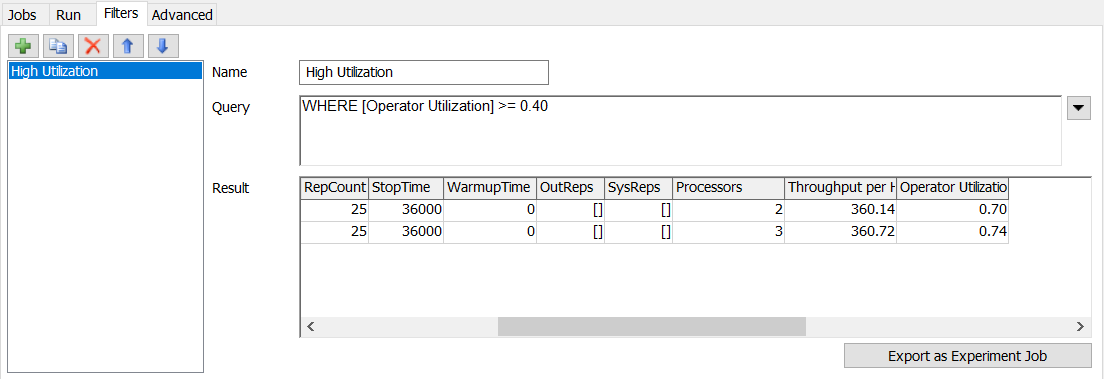Image resolution: width=1104 pixels, height=379 pixels.
Task: Click the StopTime column header
Action: pyautogui.click(x=406, y=187)
